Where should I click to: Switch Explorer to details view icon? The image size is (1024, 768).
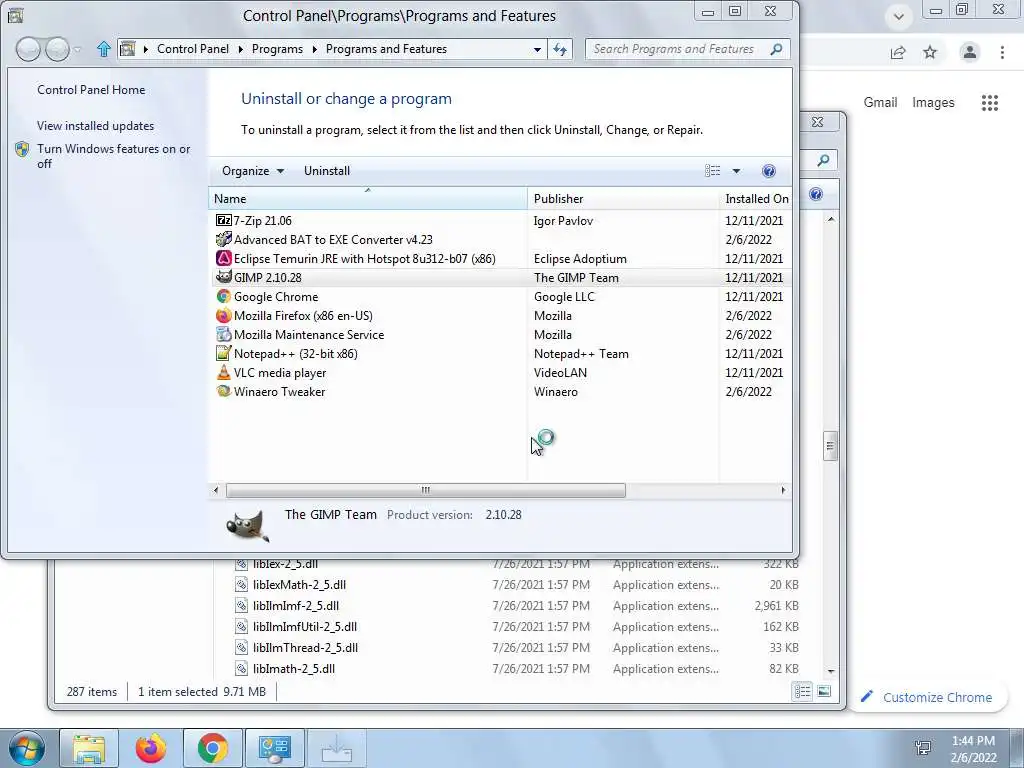click(x=803, y=692)
